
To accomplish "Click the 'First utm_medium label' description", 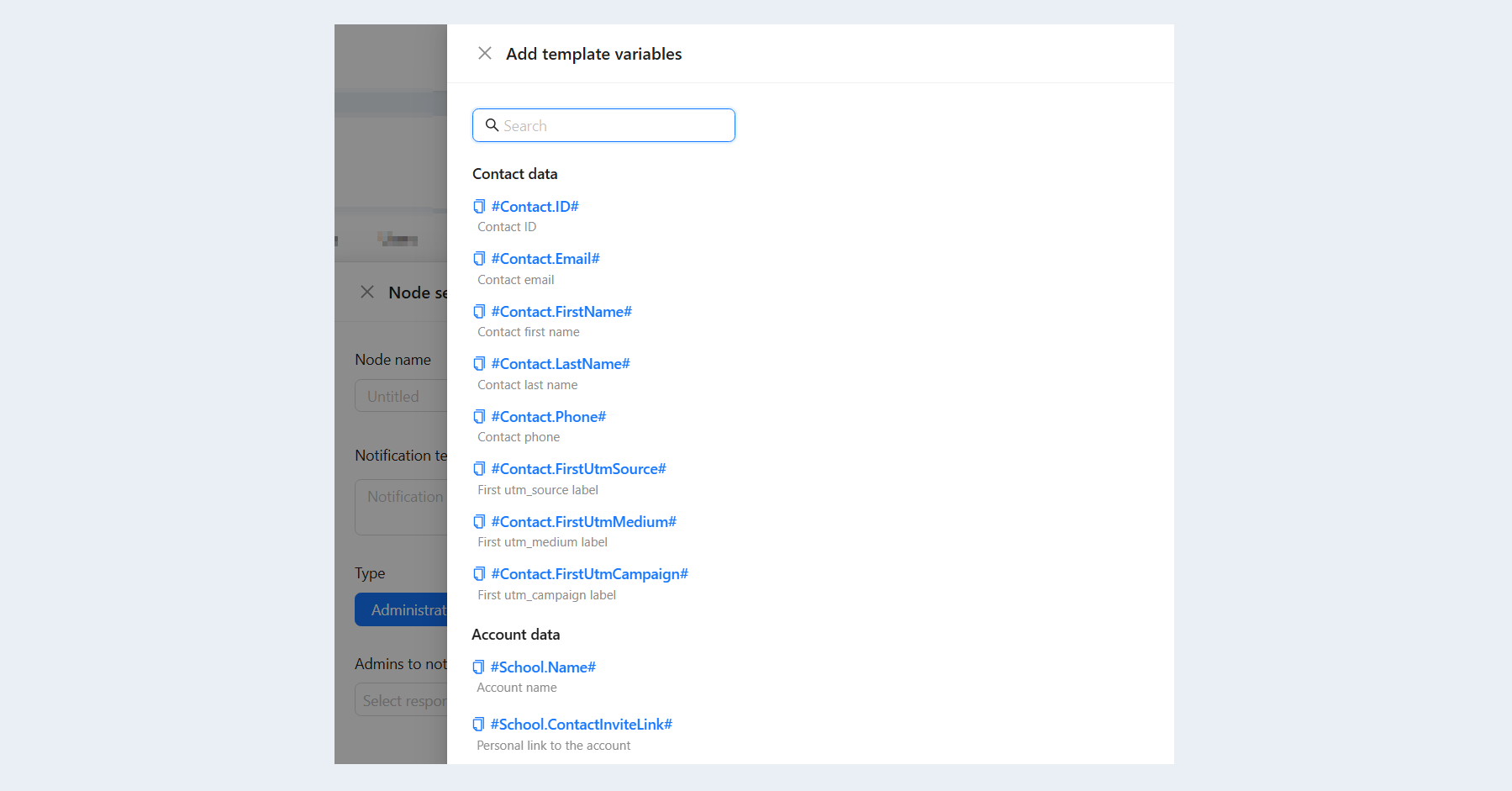I will [x=543, y=542].
